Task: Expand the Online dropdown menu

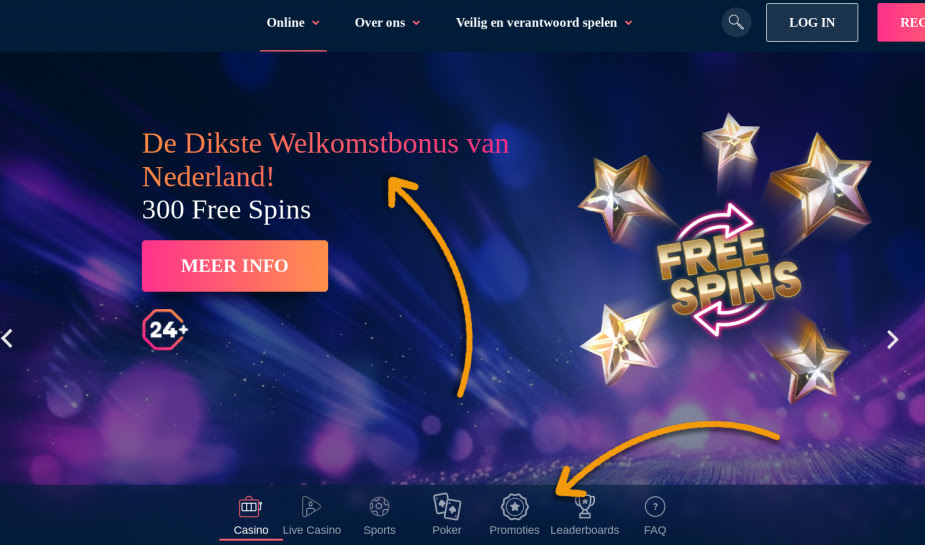Action: pos(293,22)
